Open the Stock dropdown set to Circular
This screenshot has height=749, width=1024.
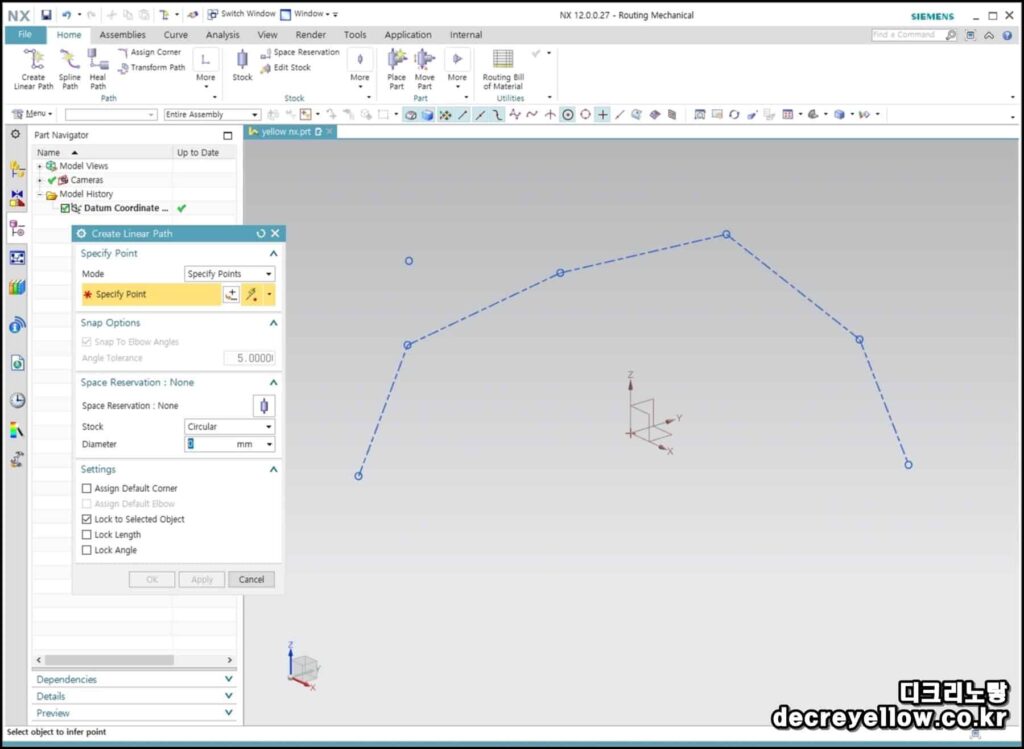[229, 426]
